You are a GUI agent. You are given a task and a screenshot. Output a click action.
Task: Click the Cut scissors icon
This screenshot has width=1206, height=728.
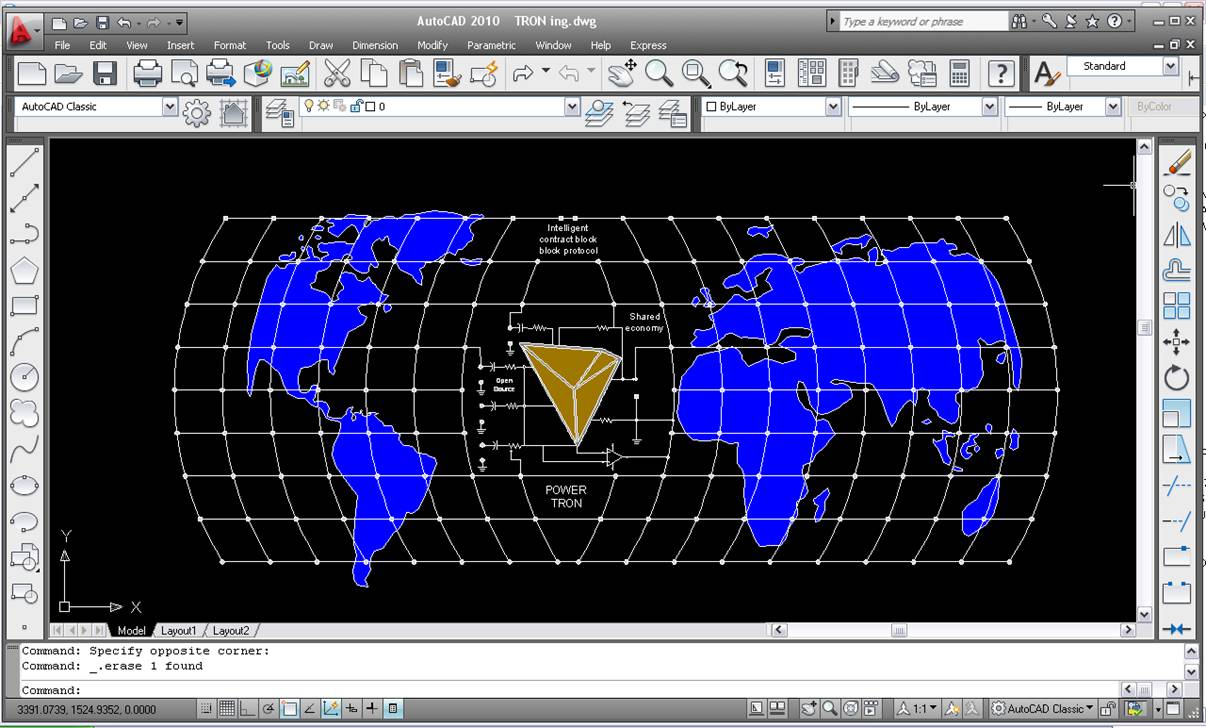(338, 73)
